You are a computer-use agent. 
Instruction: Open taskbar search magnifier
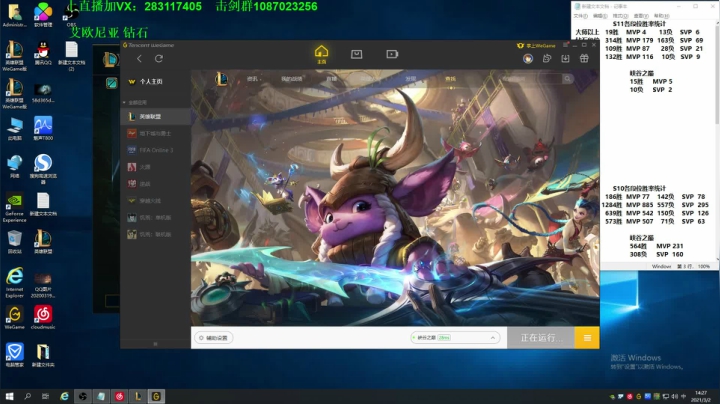[x=28, y=396]
